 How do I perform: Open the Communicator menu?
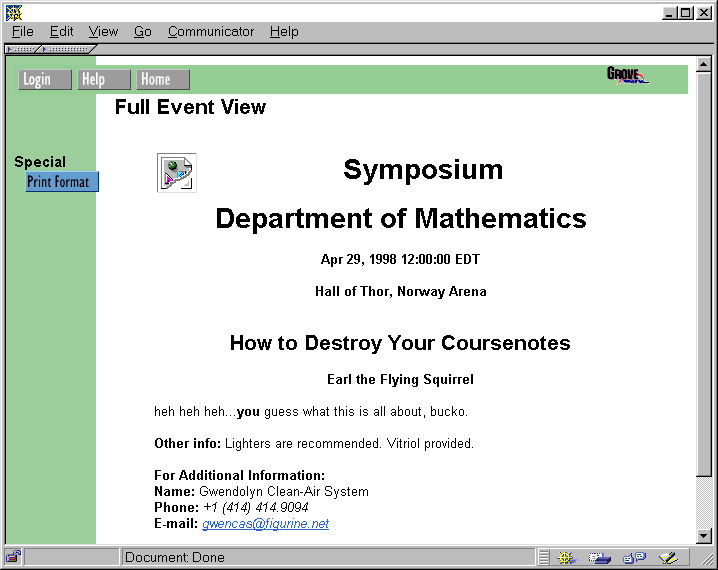pos(210,31)
